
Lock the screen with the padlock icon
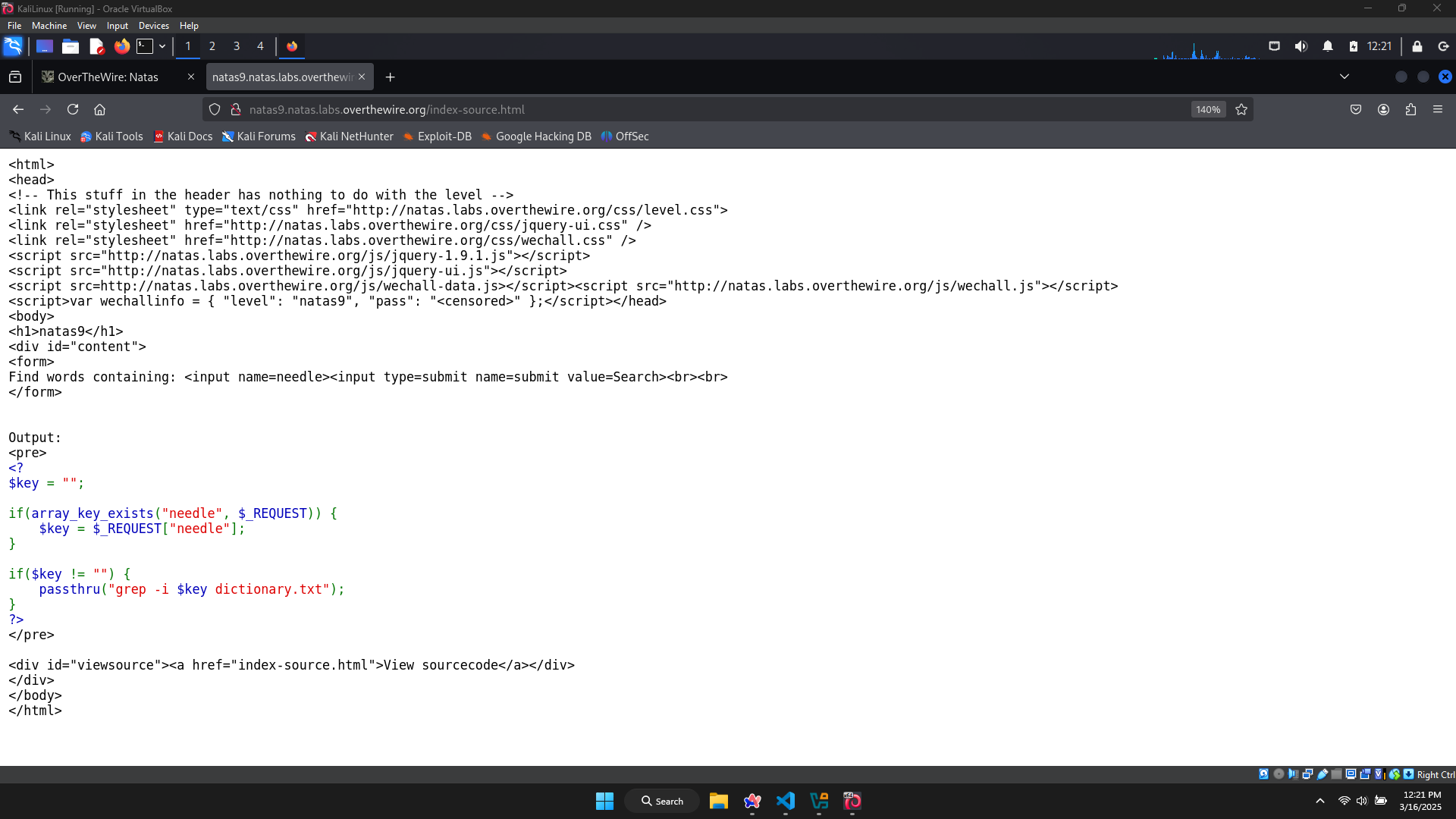1417,46
